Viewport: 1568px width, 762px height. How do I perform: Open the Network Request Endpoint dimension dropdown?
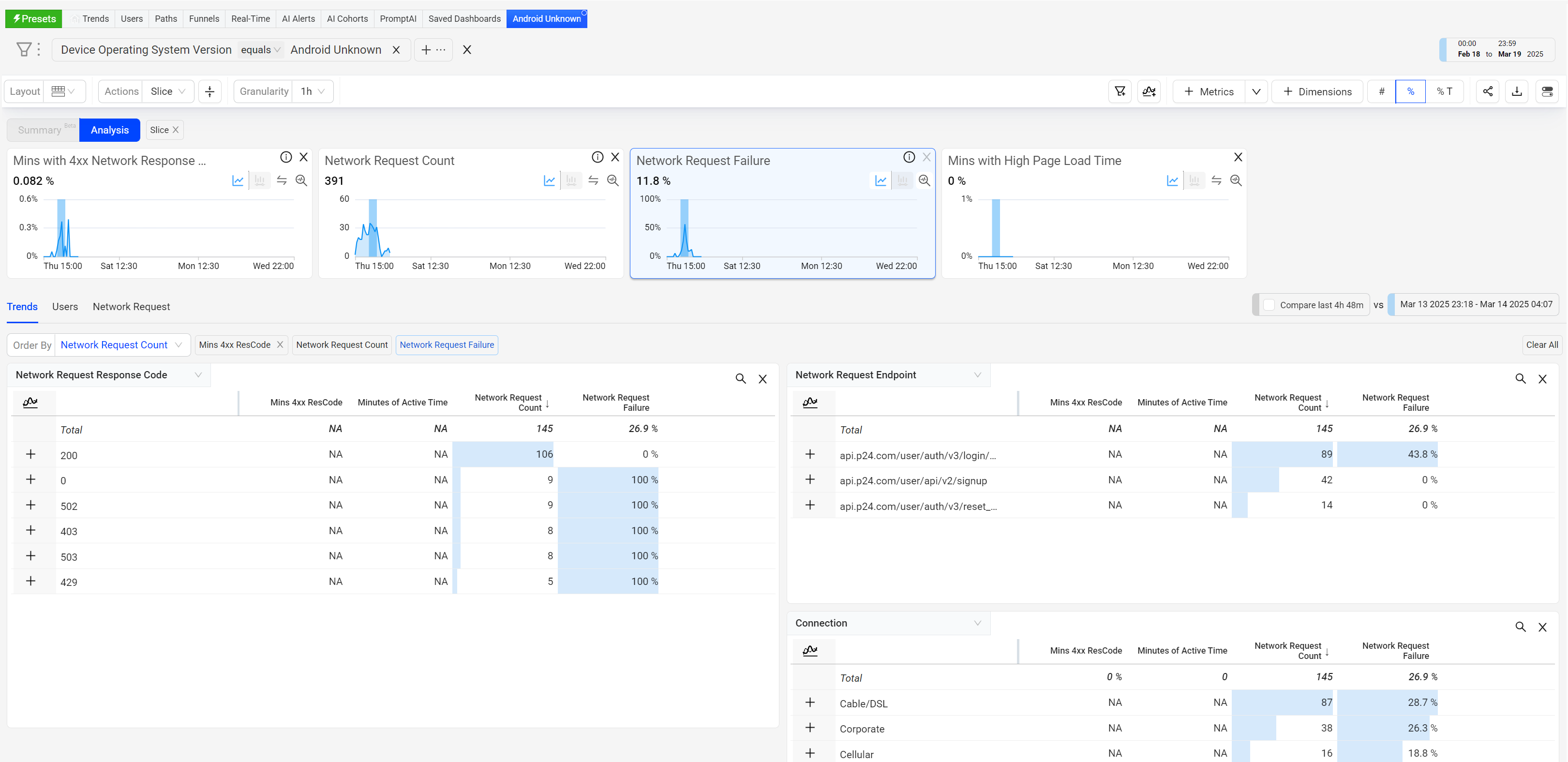click(x=889, y=375)
